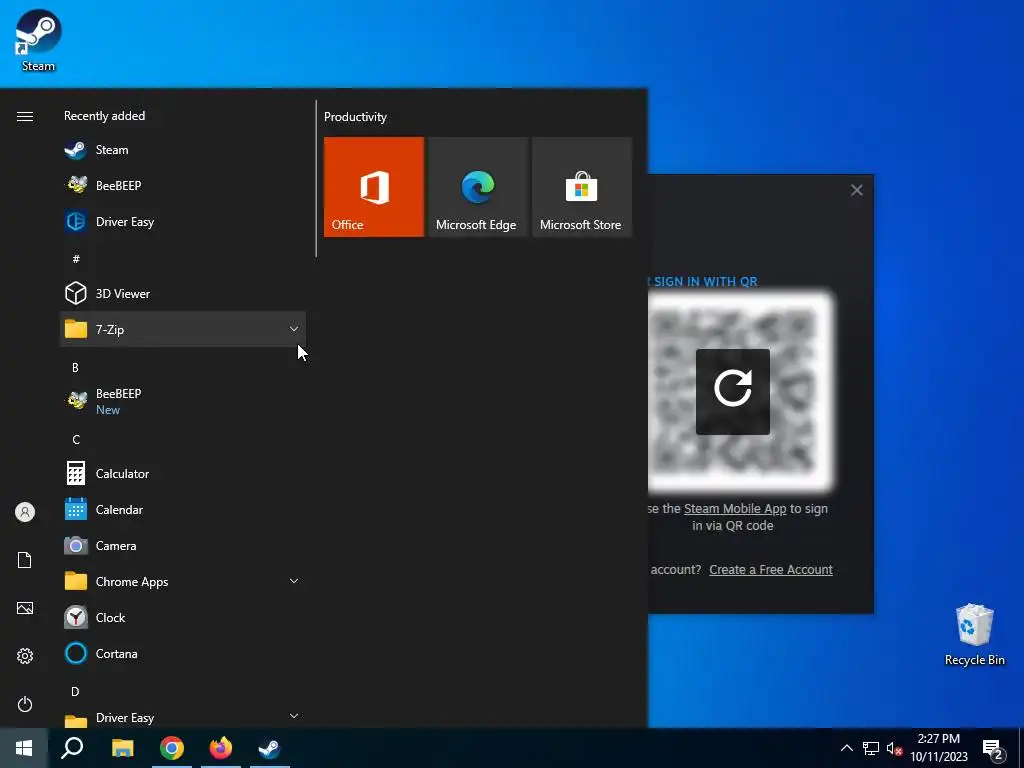Click the muted volume tray icon

pyautogui.click(x=894, y=748)
